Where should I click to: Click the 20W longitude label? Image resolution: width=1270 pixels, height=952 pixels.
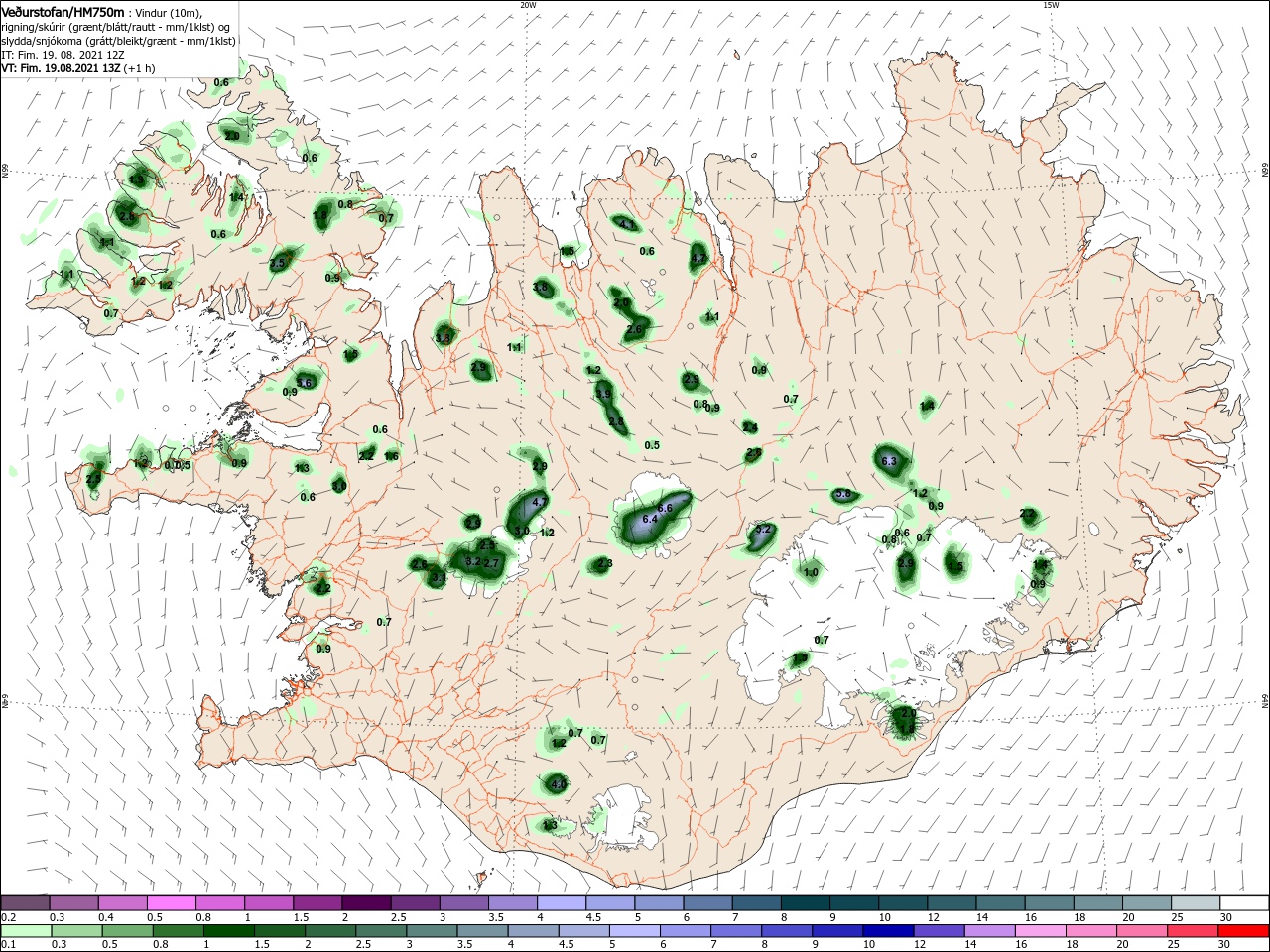529,5
